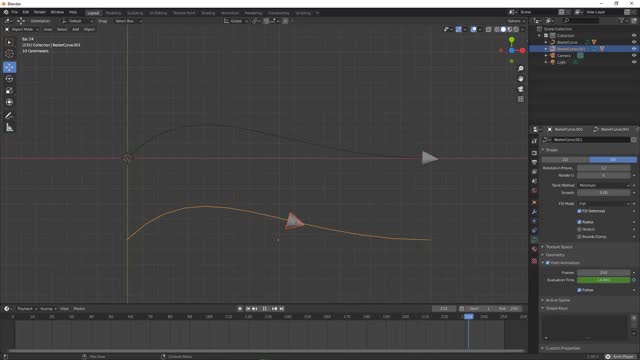Adjust the Resolution Preview U field
The width and height of the screenshot is (640, 360).
click(x=604, y=168)
